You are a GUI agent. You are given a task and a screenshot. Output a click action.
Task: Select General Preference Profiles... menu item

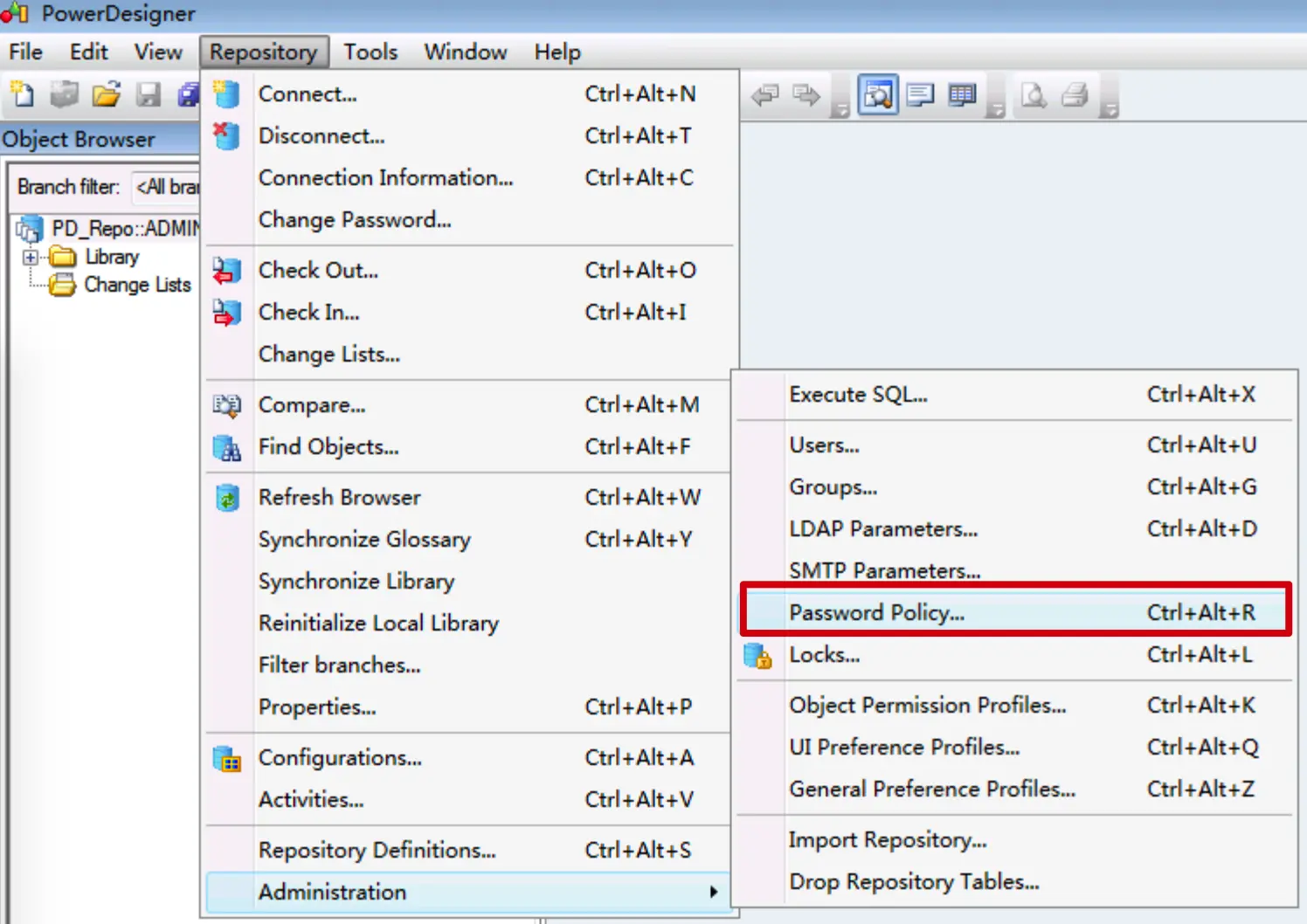(x=1015, y=790)
